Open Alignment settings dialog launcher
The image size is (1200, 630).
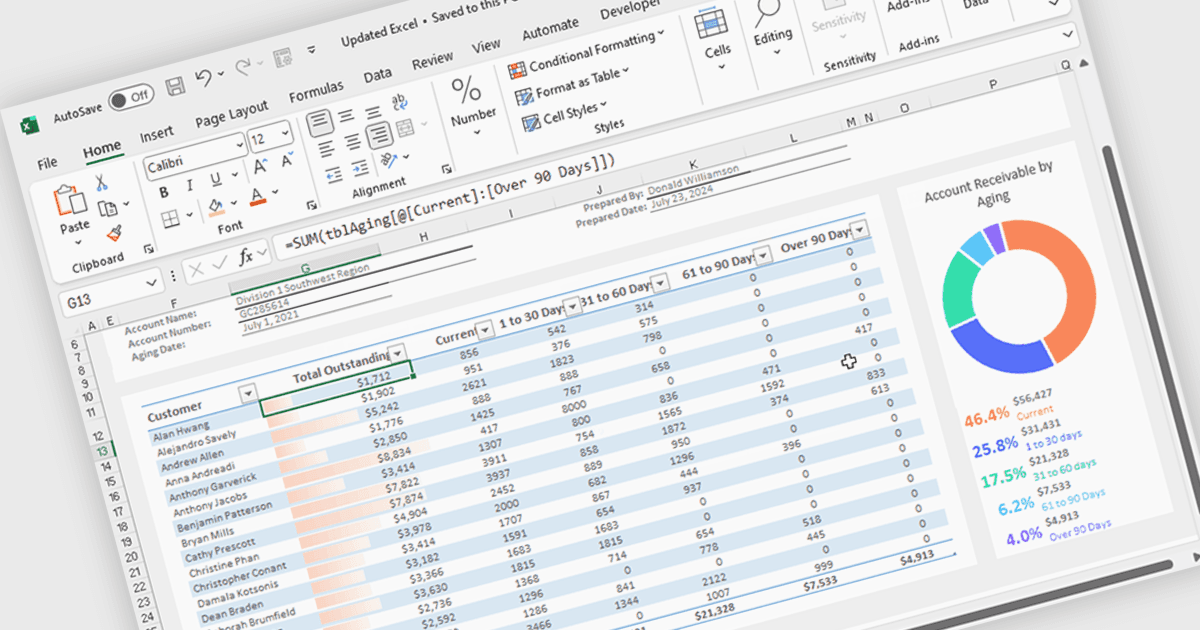[x=446, y=169]
